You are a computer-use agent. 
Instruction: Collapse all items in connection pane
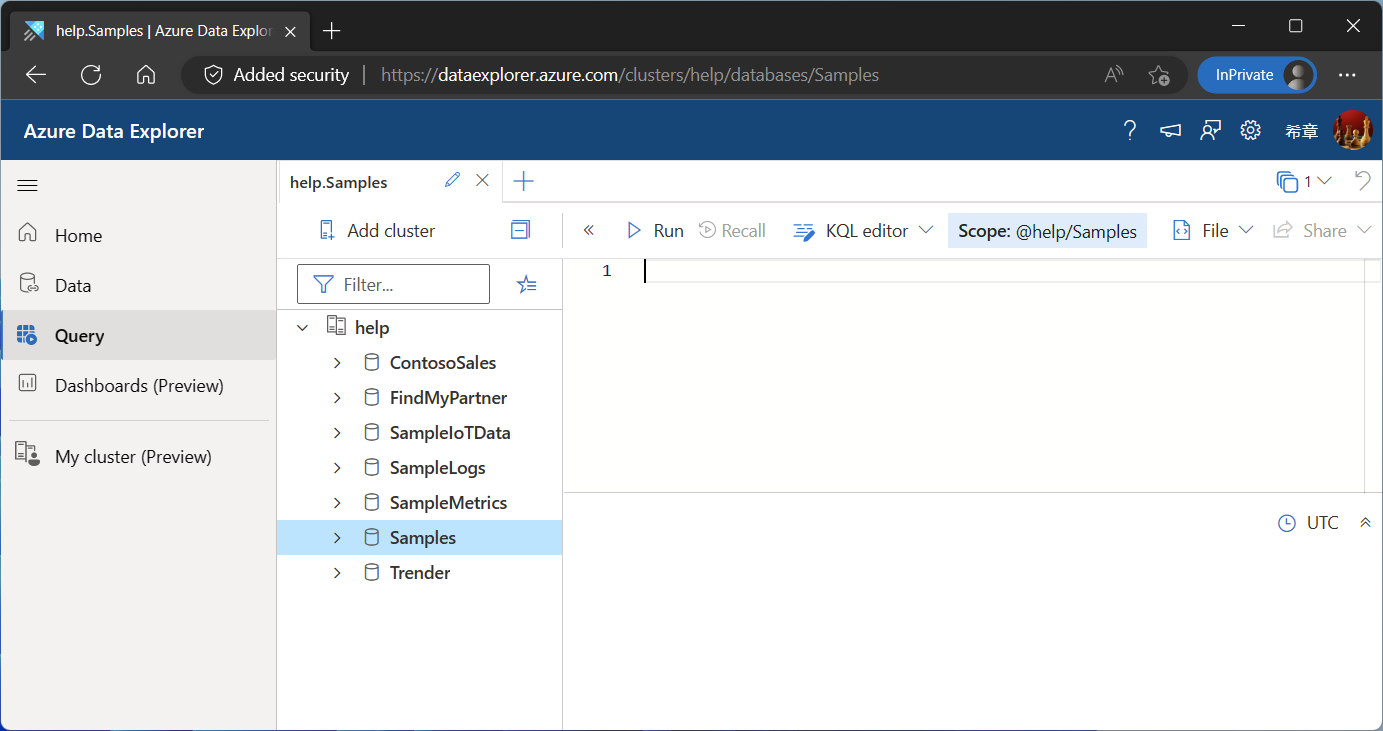pyautogui.click(x=520, y=230)
